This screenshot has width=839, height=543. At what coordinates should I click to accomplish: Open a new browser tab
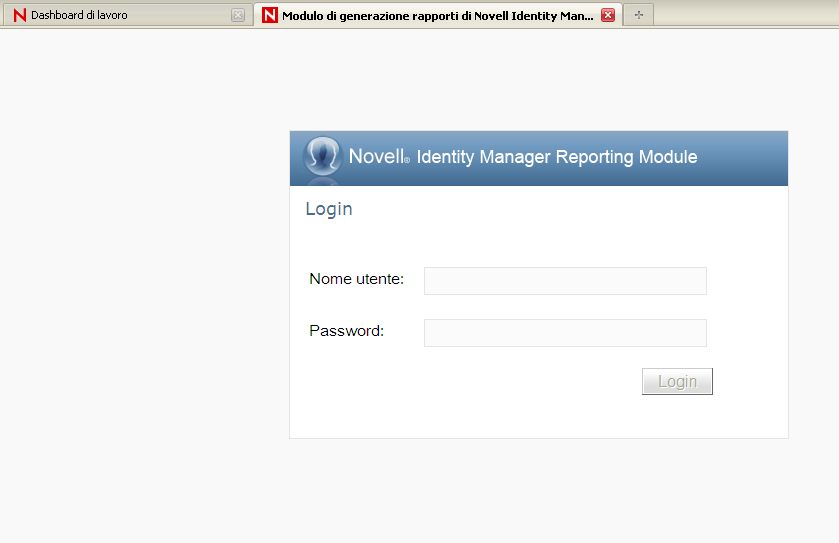(638, 15)
